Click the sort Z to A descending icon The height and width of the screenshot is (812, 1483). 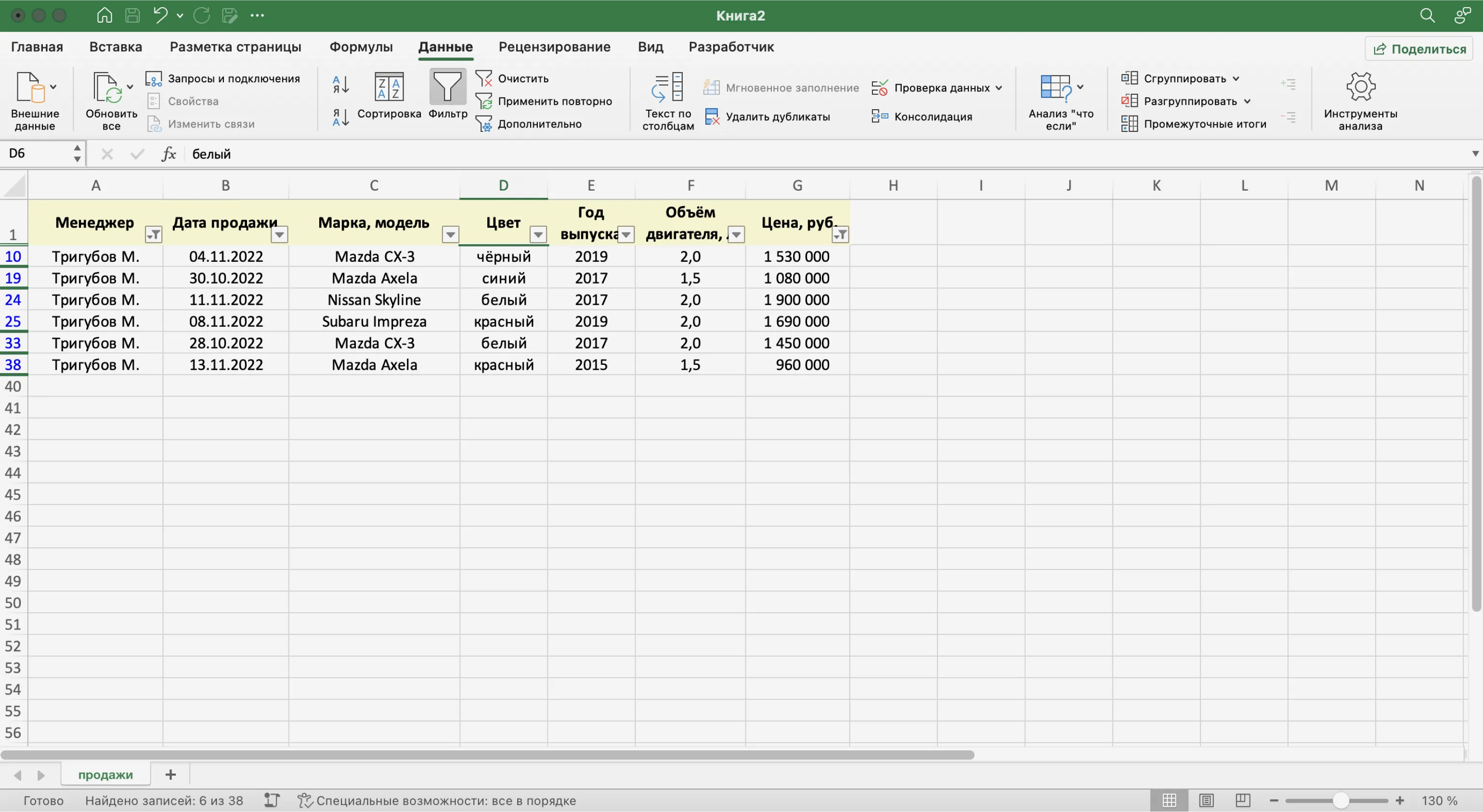341,118
